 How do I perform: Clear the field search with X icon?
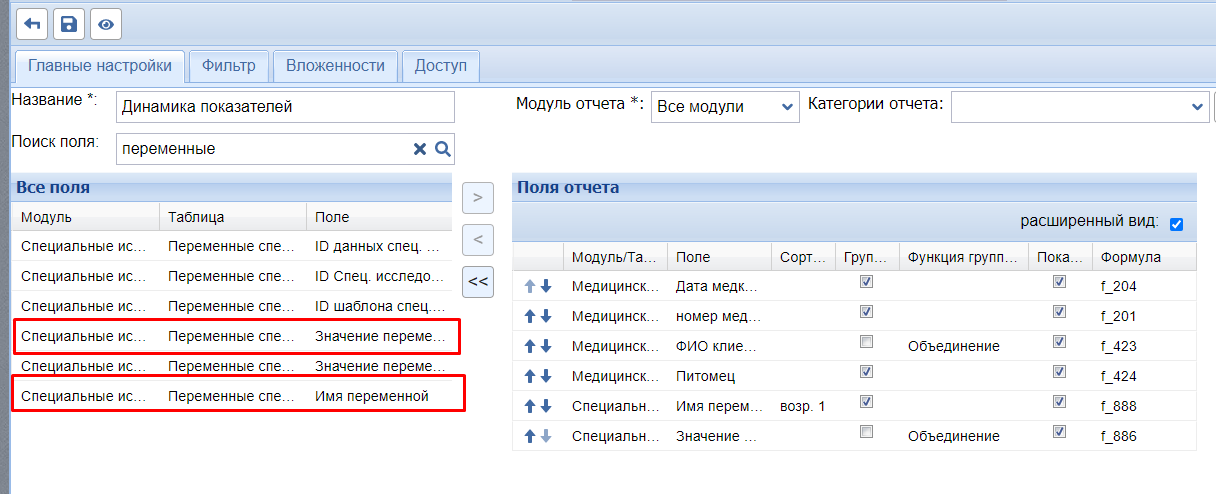[x=420, y=149]
